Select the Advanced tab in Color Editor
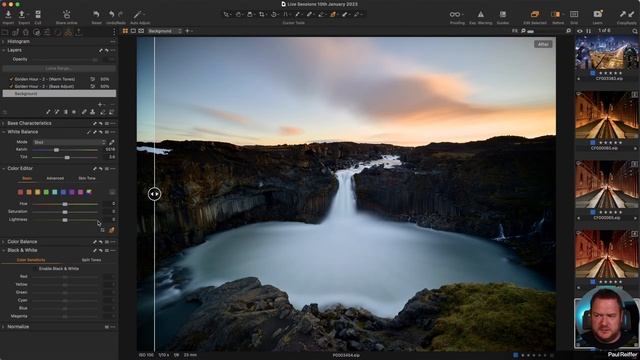Image resolution: width=640 pixels, height=360 pixels. pos(55,178)
